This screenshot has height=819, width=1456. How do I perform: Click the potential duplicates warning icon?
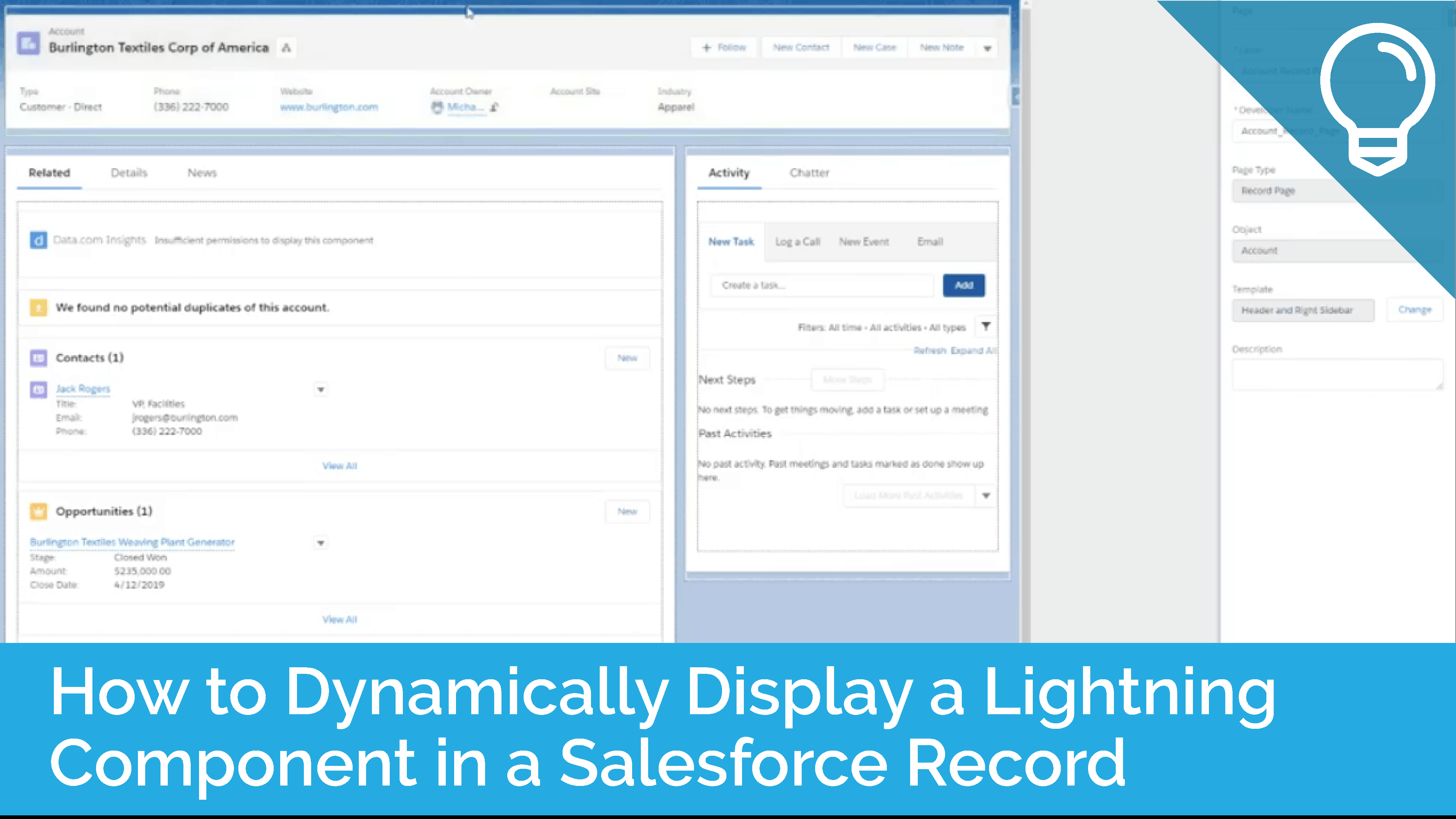(39, 307)
